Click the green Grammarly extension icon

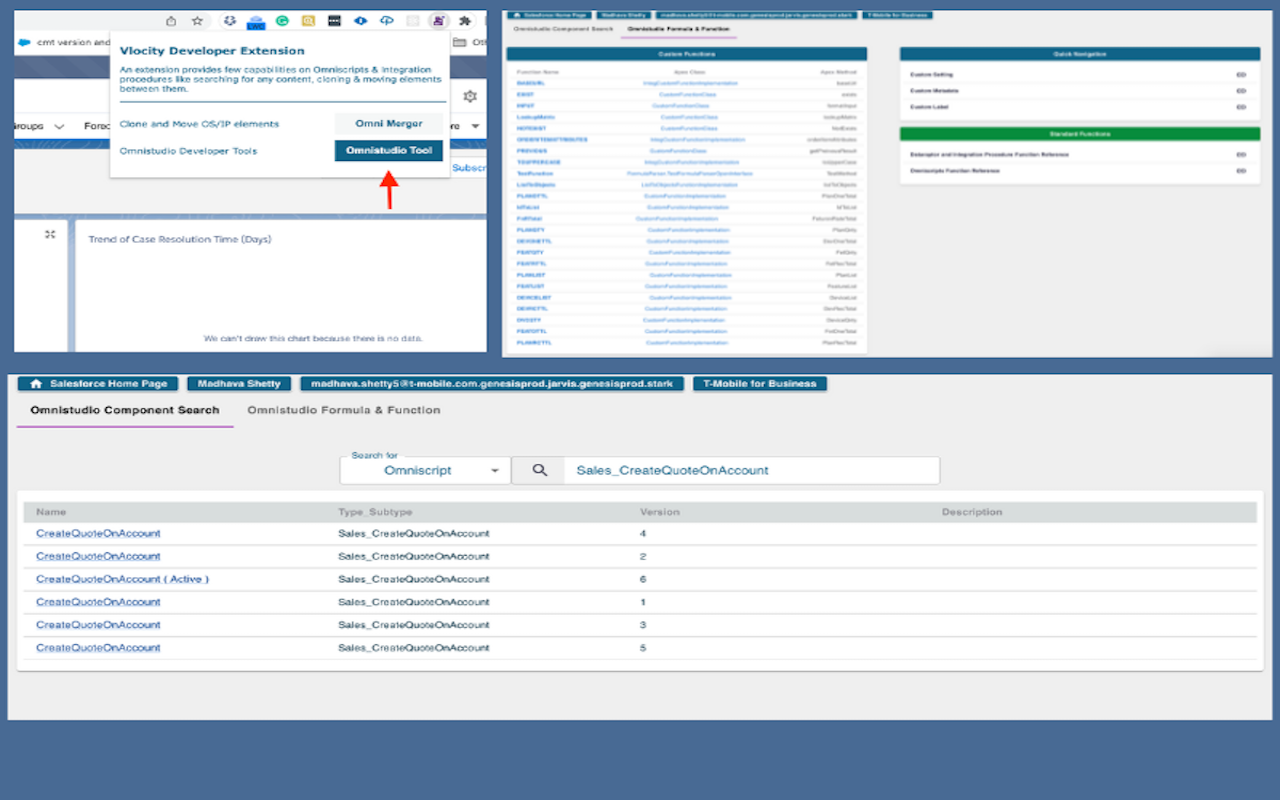(282, 20)
